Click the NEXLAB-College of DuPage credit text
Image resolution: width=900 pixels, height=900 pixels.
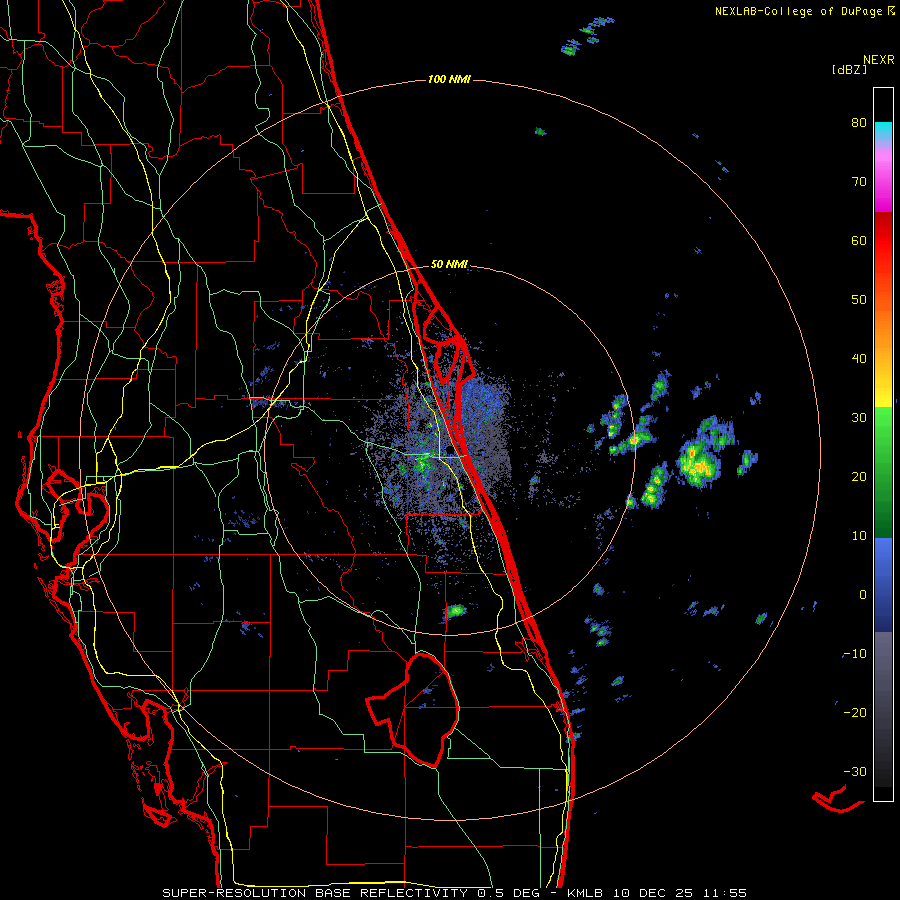click(x=799, y=11)
